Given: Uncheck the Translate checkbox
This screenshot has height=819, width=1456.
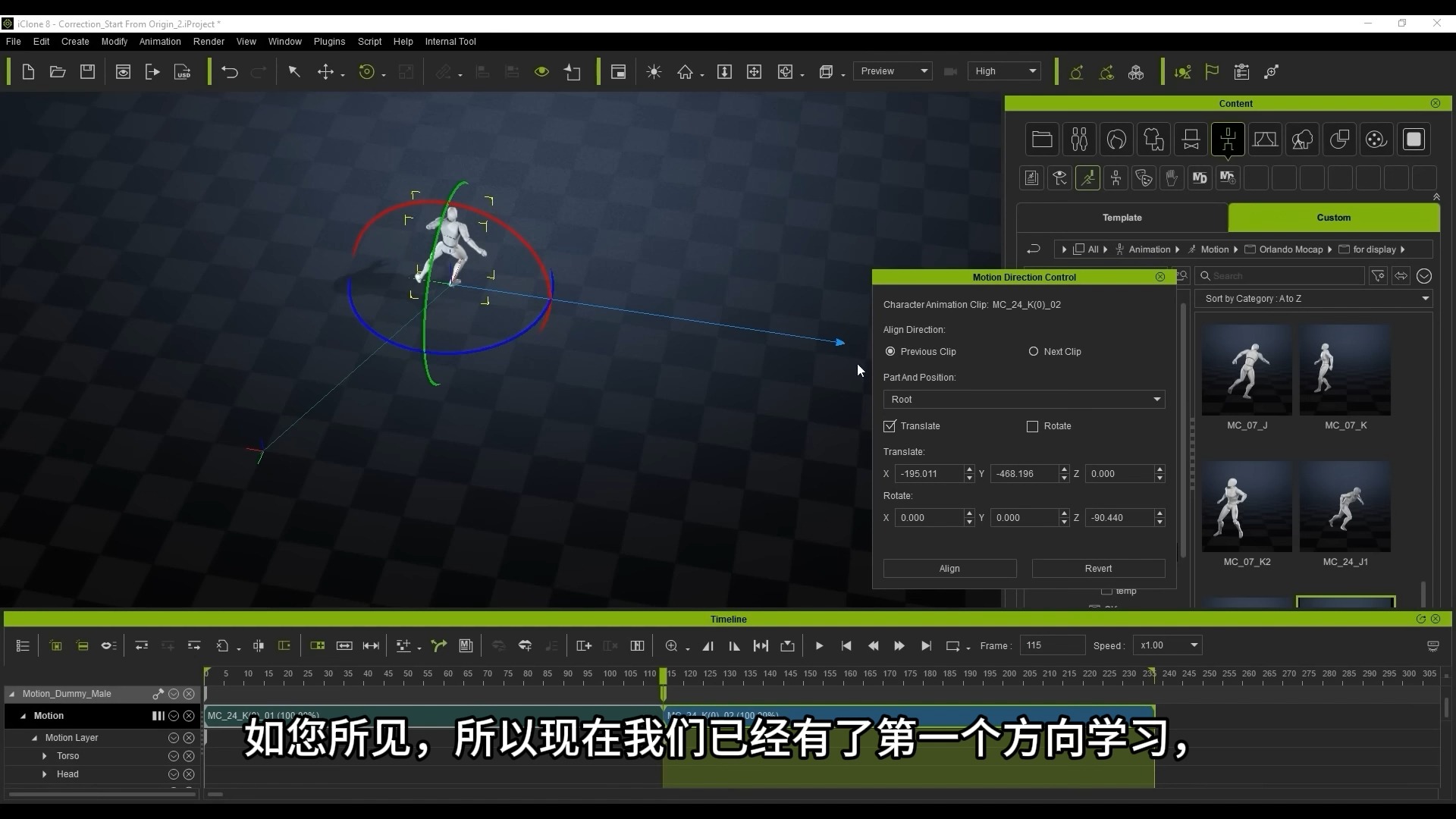Looking at the screenshot, I should click(889, 426).
